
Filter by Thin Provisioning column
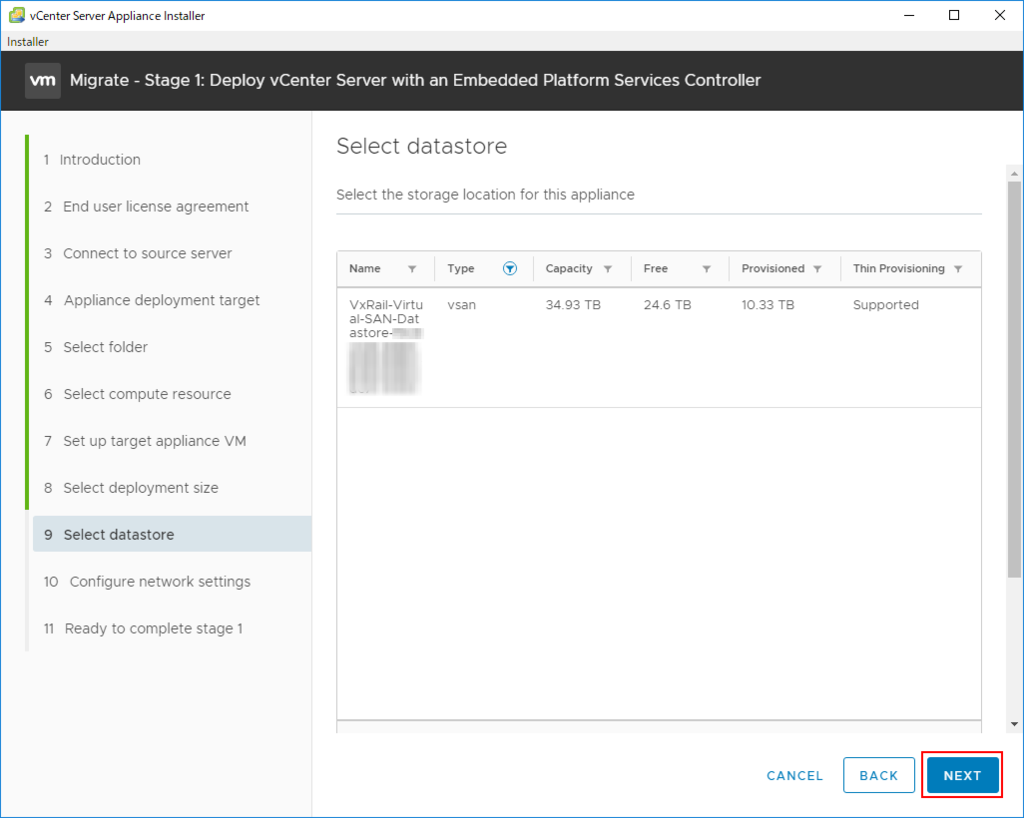click(x=958, y=269)
